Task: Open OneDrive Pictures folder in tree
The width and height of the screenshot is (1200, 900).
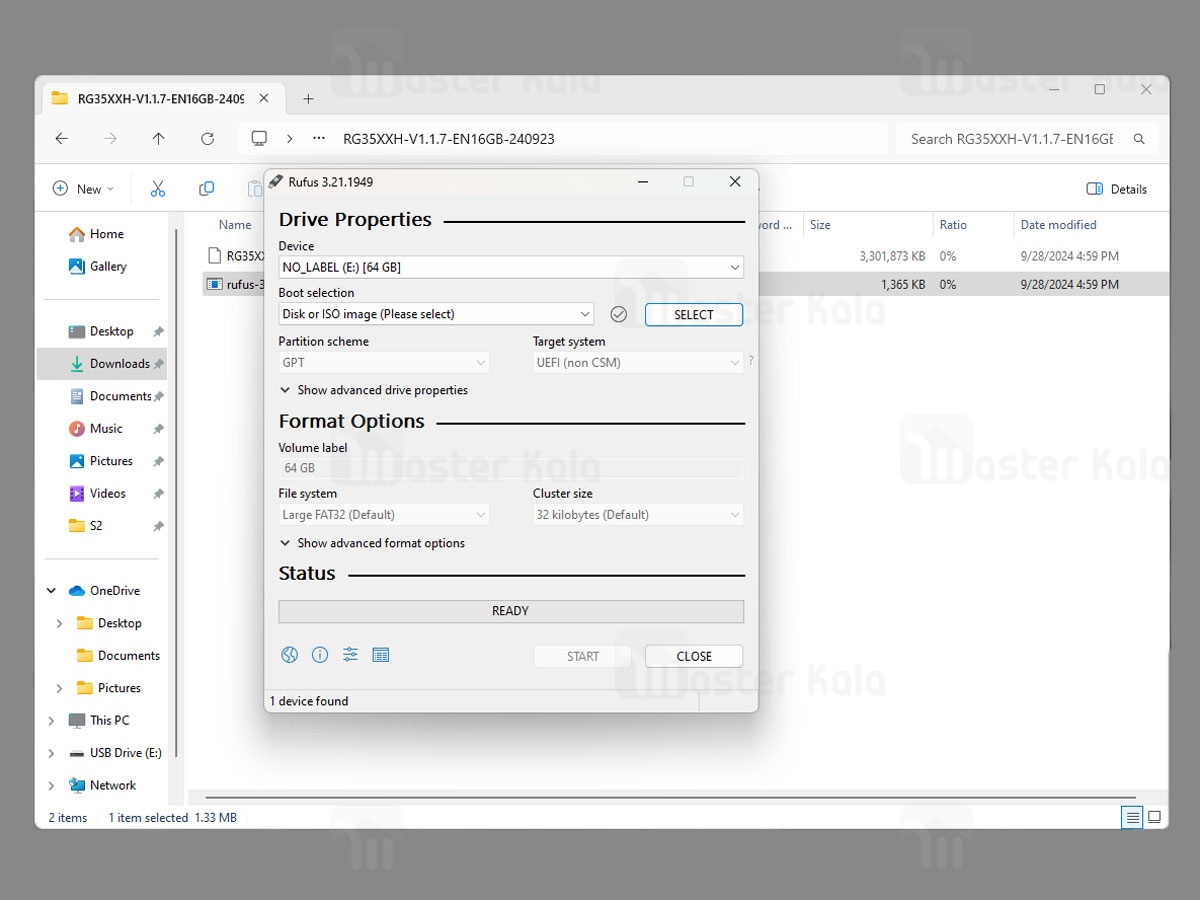Action: [x=109, y=688]
